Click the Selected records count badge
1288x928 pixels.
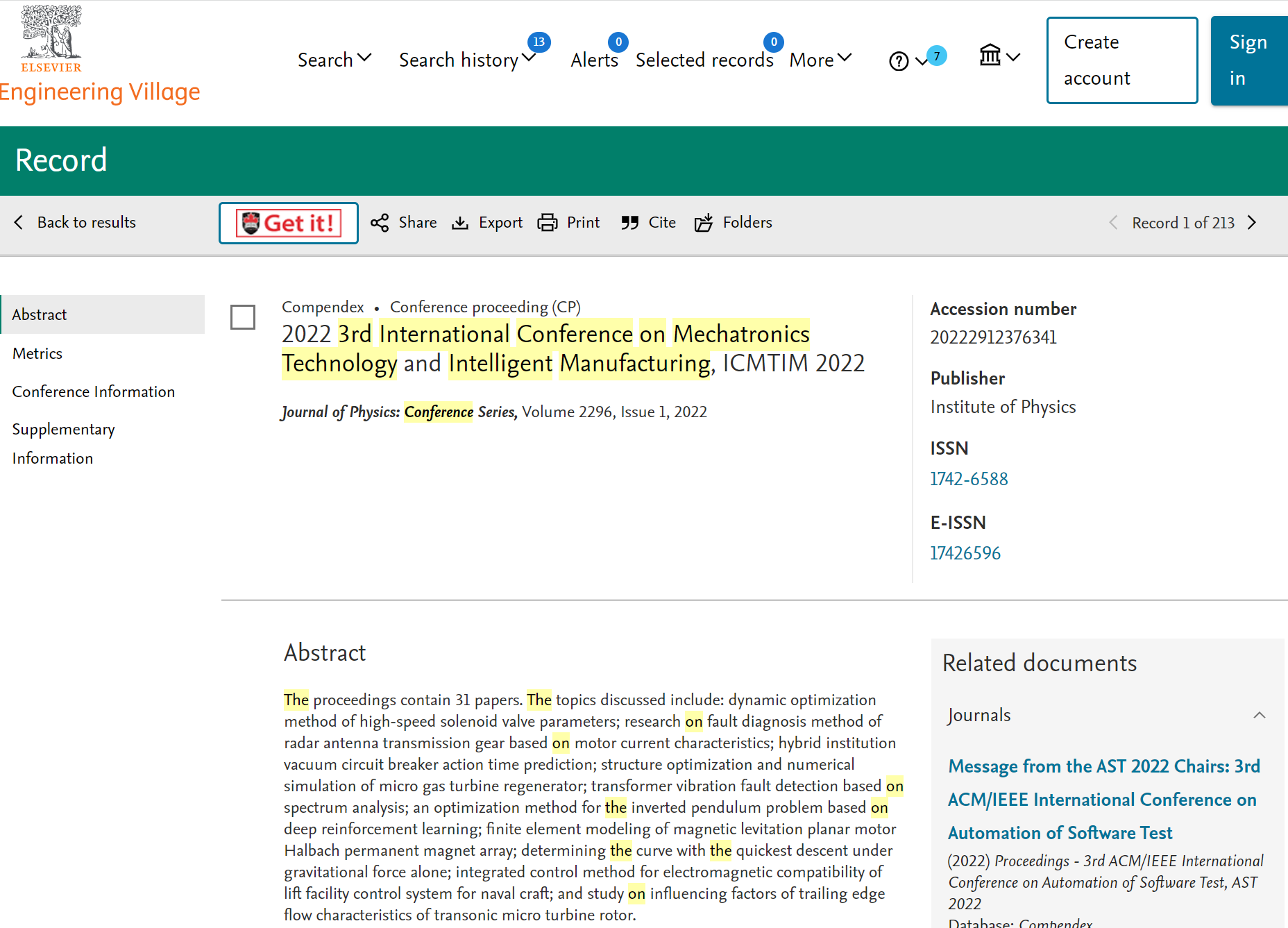(x=774, y=42)
